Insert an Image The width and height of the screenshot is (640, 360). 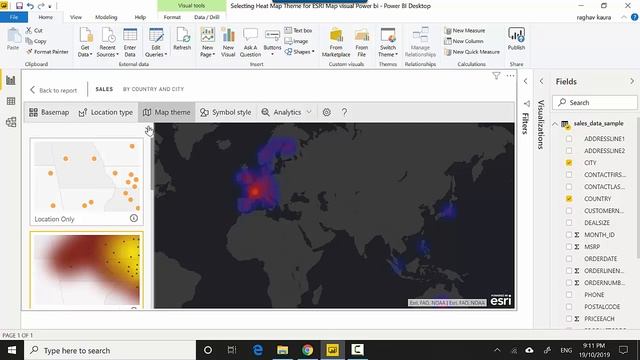coord(296,41)
